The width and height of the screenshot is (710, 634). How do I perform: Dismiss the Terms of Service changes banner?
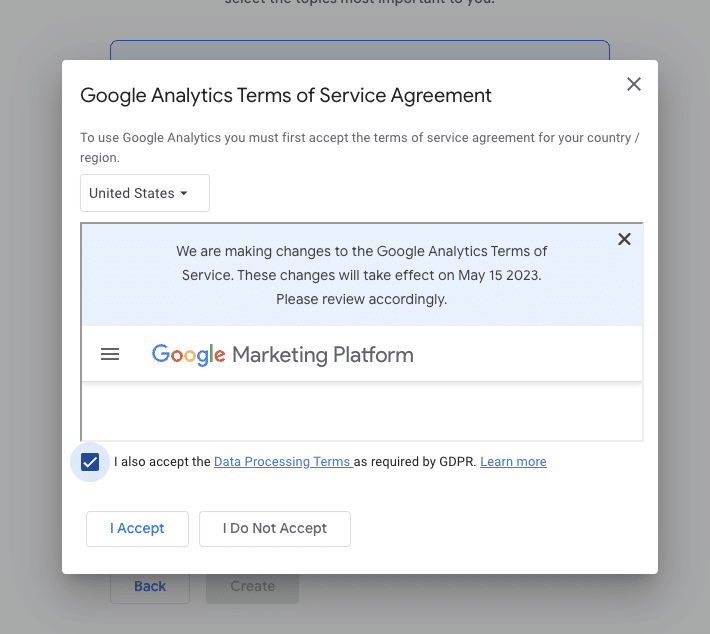click(x=624, y=239)
